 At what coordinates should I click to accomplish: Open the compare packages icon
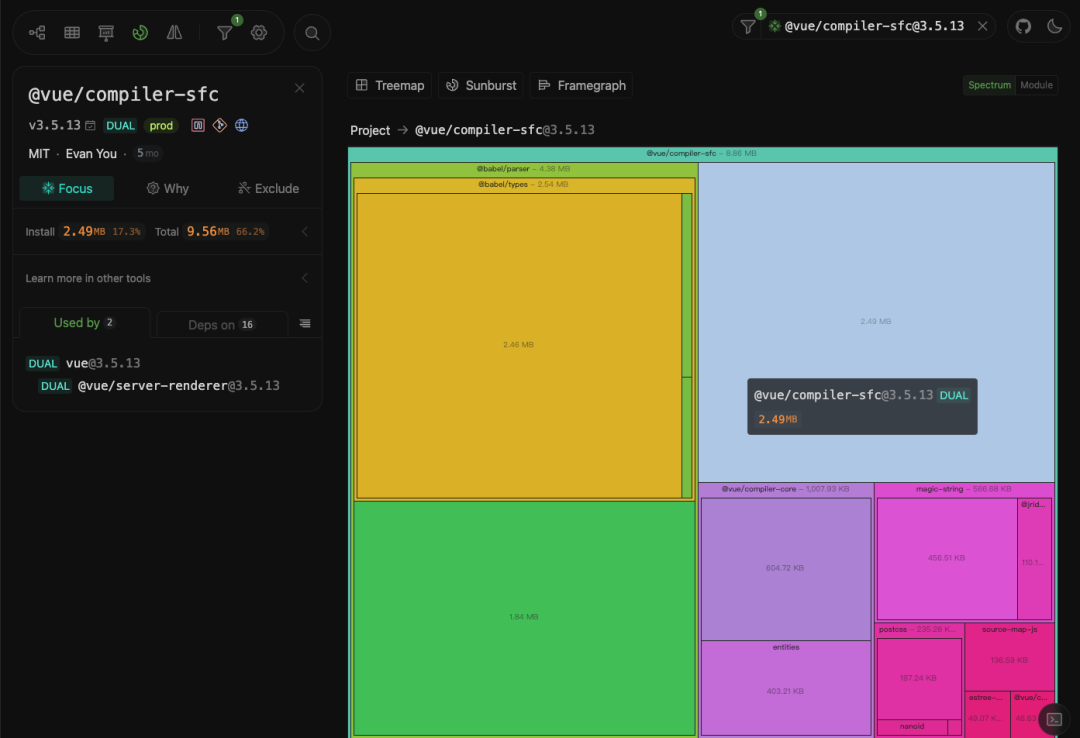[174, 32]
